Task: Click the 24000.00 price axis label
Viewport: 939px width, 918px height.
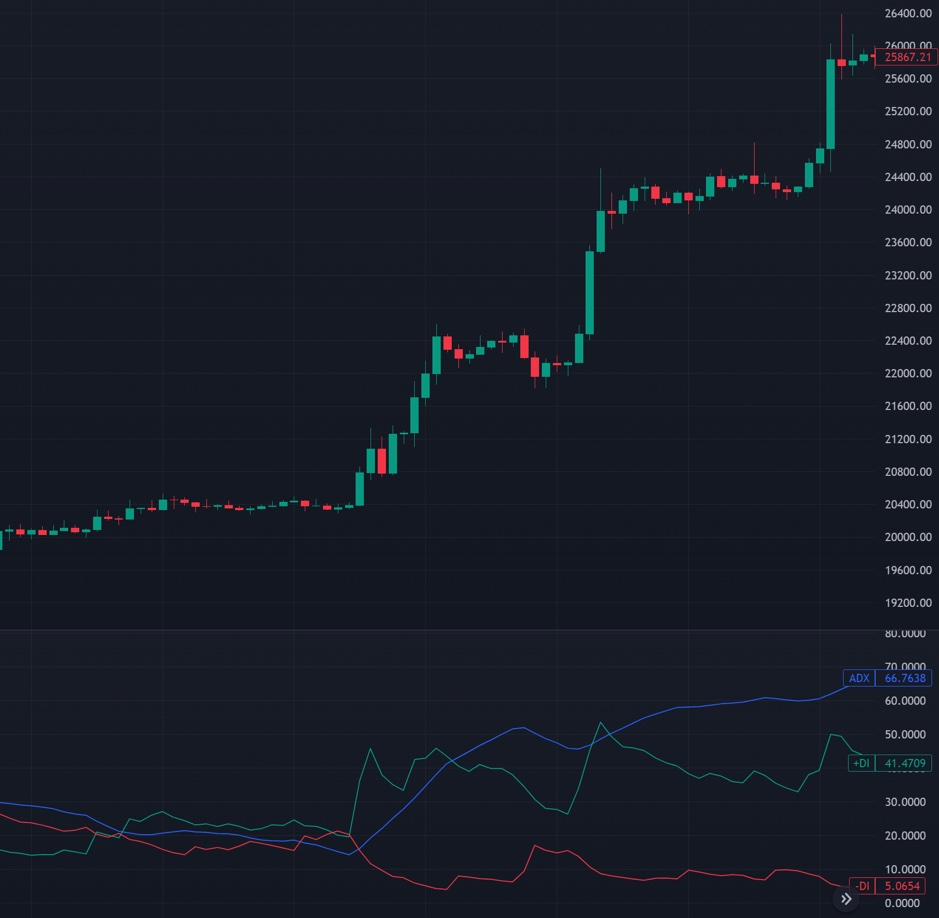Action: tap(908, 210)
